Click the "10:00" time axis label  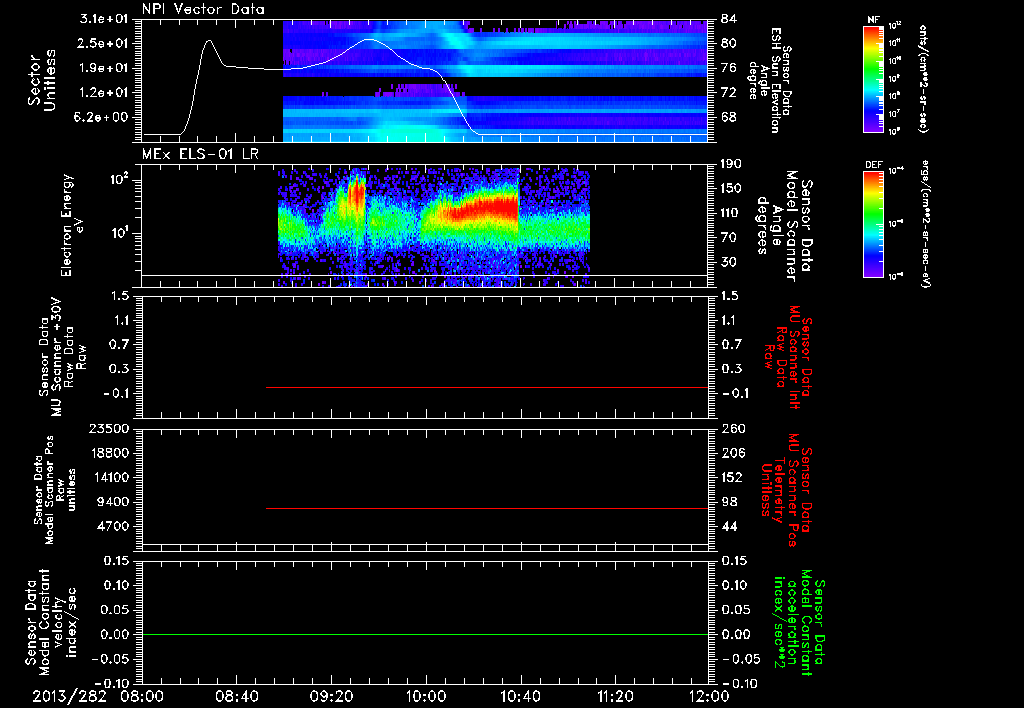(x=425, y=696)
